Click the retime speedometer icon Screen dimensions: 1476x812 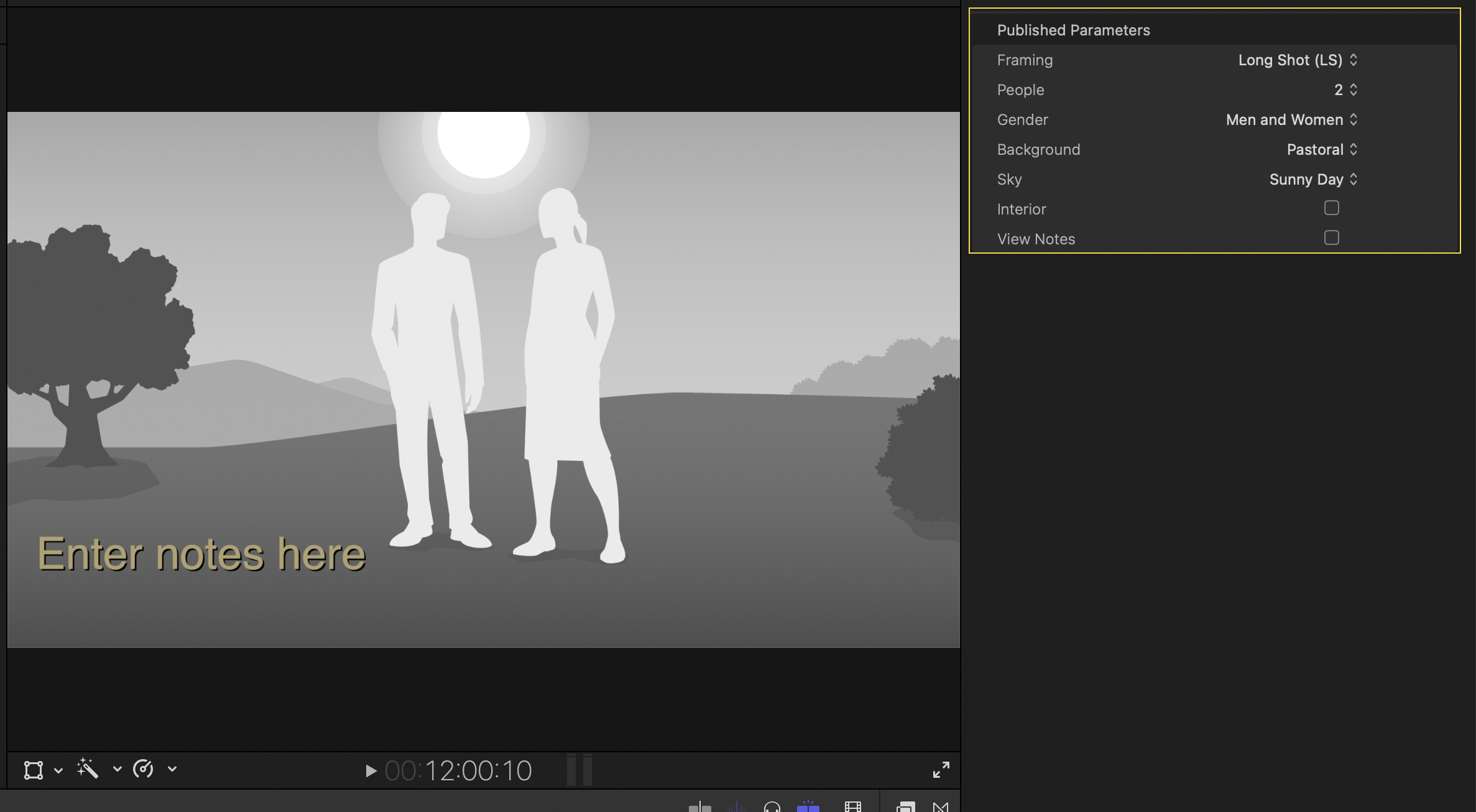coord(143,769)
